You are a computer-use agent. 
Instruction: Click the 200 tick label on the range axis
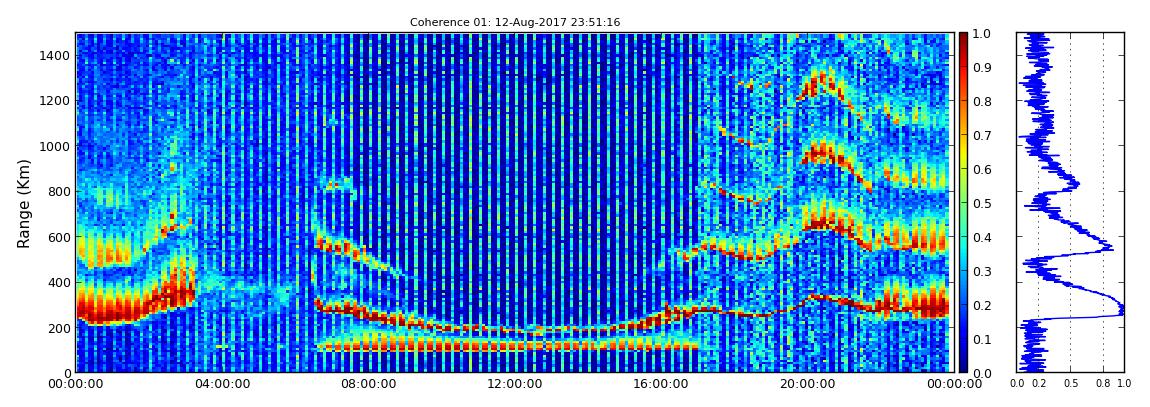[57, 328]
